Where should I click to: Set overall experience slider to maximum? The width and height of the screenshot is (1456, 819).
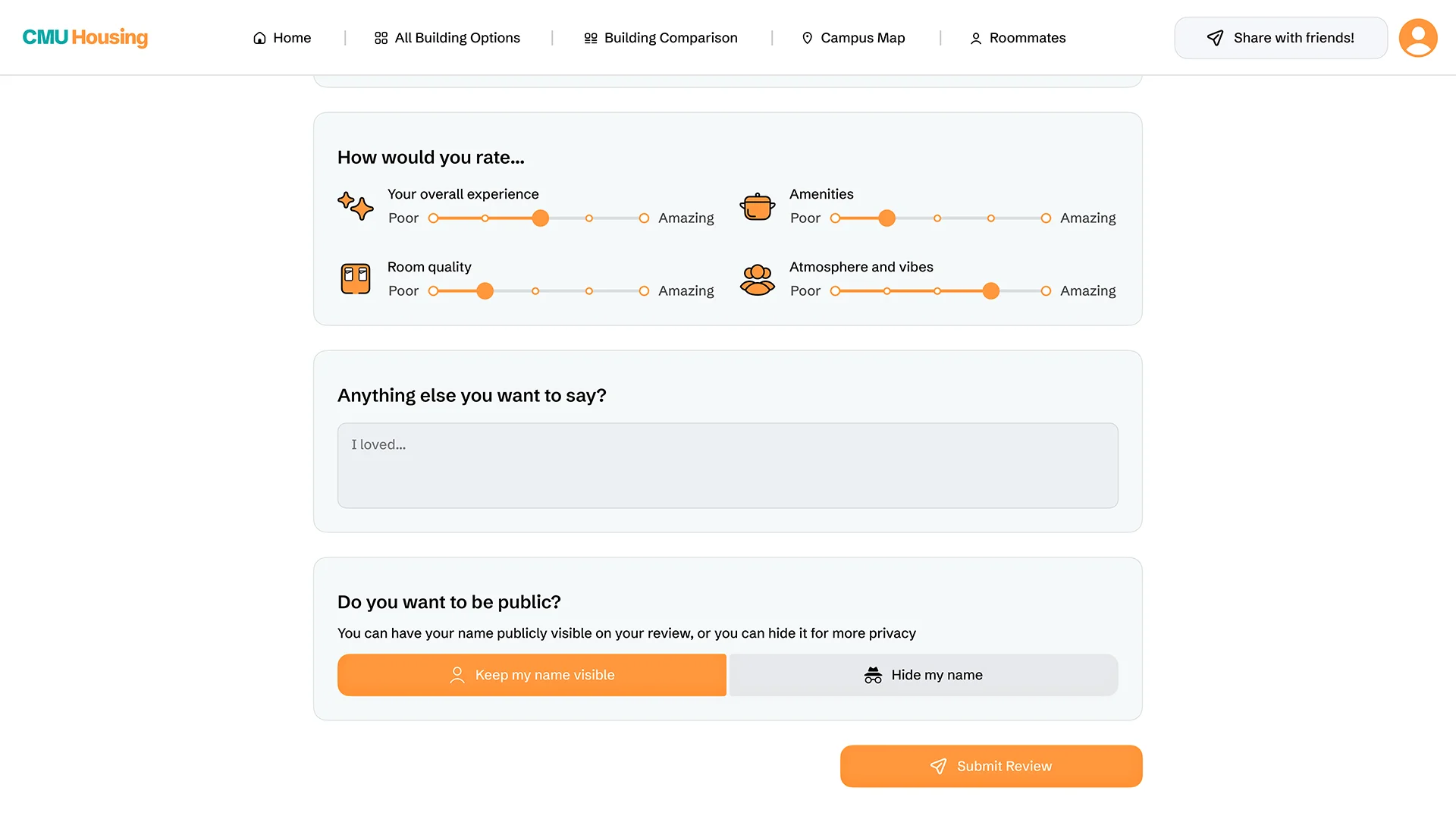(x=644, y=218)
